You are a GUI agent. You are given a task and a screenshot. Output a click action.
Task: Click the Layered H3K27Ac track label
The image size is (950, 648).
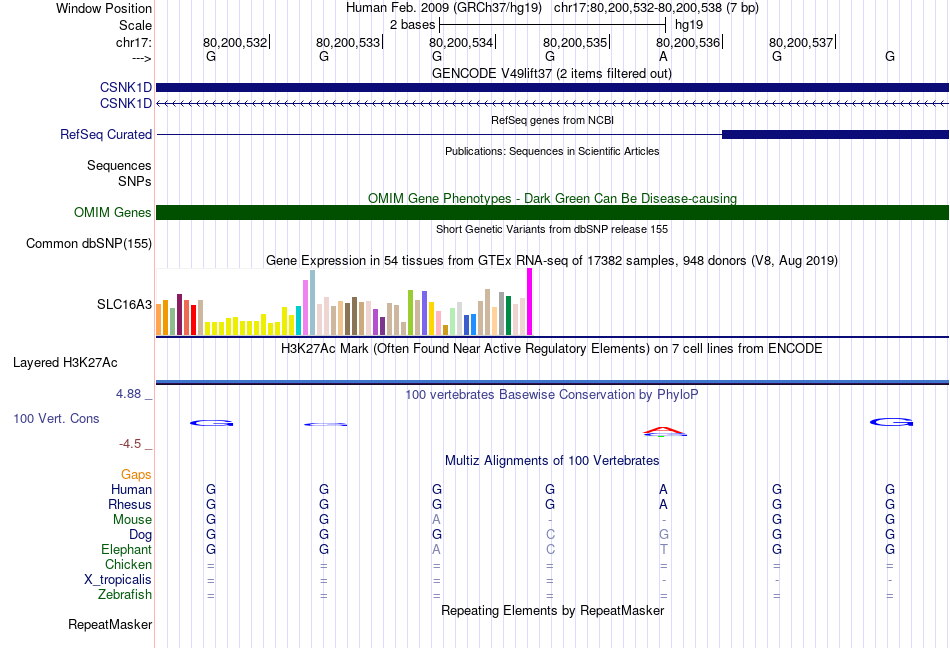pyautogui.click(x=65, y=363)
